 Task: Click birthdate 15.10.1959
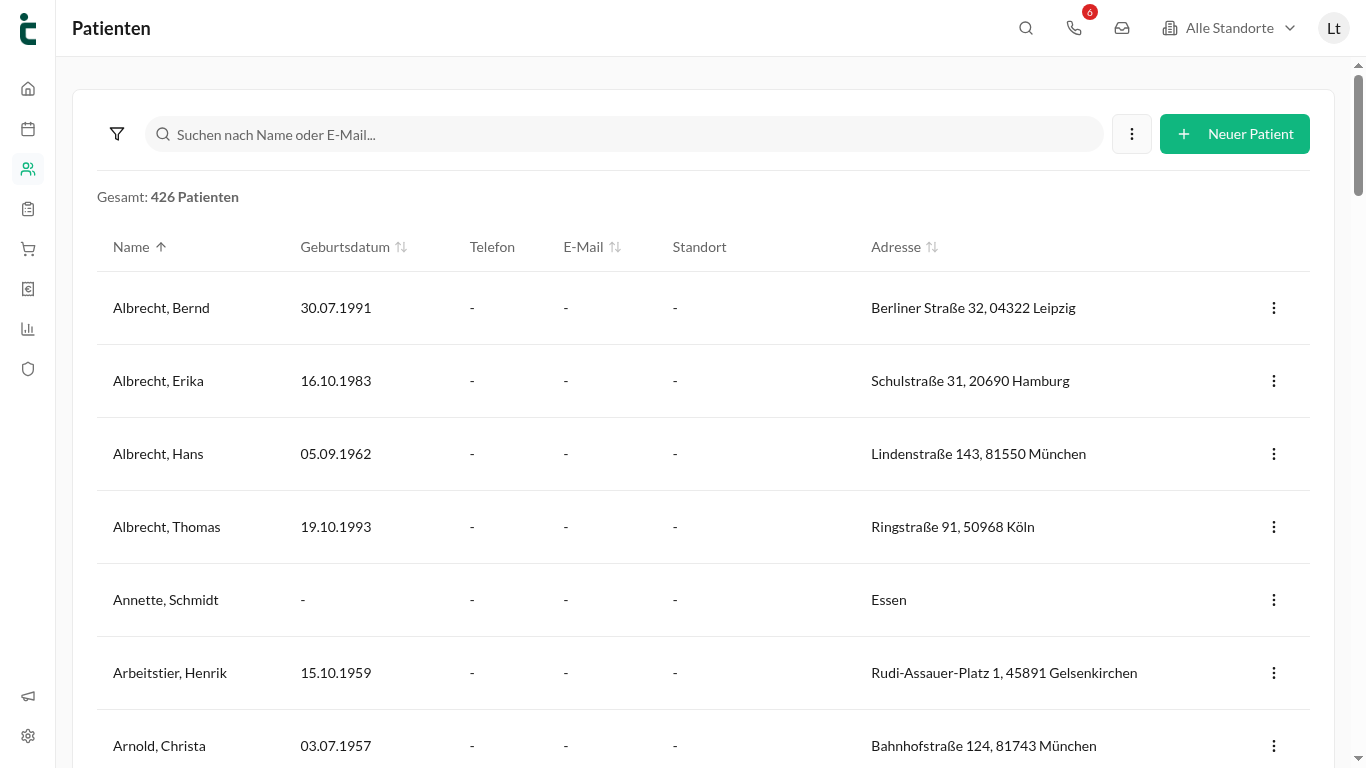point(336,673)
